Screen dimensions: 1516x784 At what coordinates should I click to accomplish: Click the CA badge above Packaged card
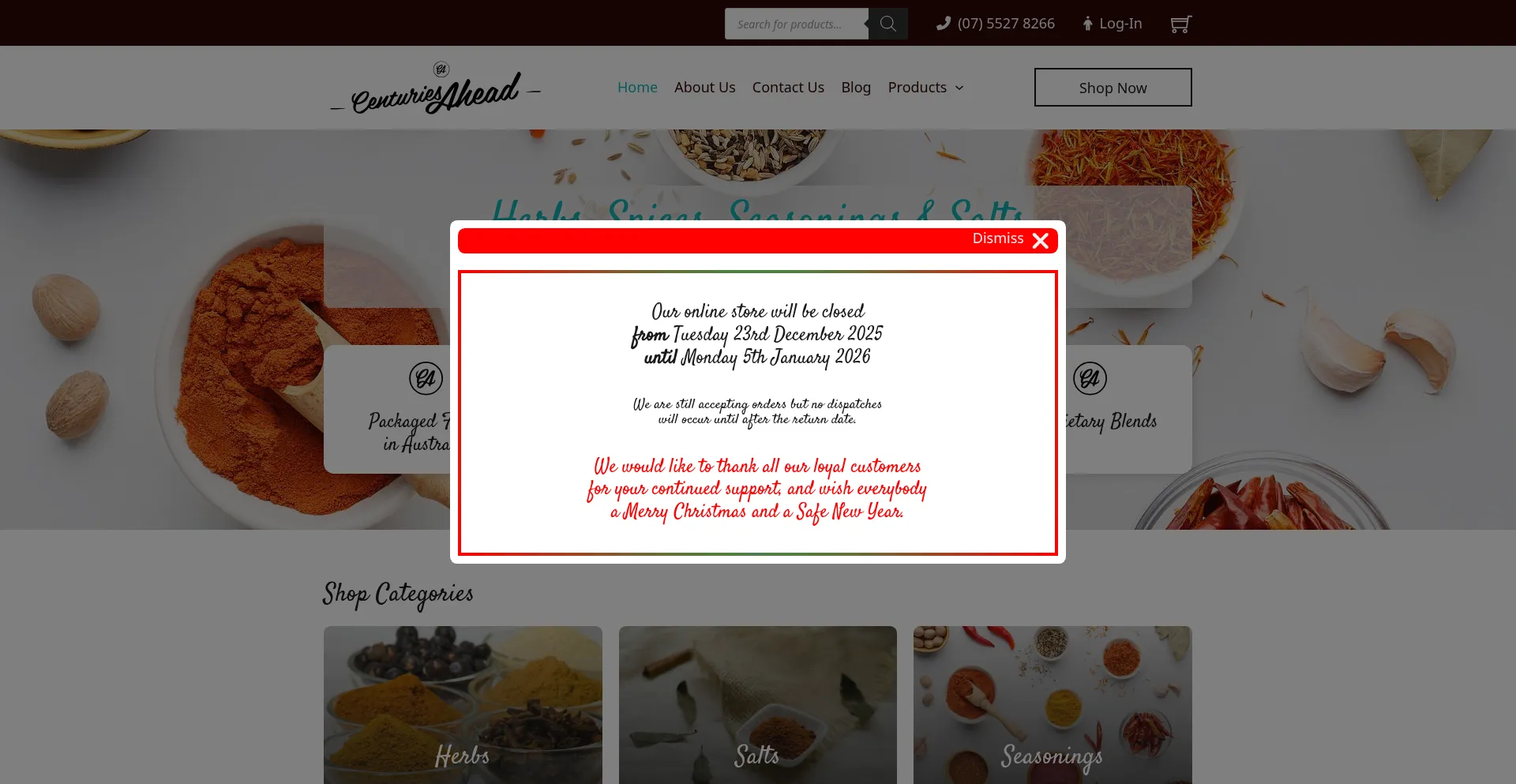coord(426,378)
